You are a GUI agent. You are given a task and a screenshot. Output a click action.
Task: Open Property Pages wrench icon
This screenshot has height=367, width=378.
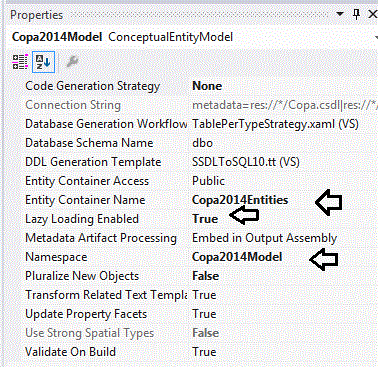[x=72, y=62]
